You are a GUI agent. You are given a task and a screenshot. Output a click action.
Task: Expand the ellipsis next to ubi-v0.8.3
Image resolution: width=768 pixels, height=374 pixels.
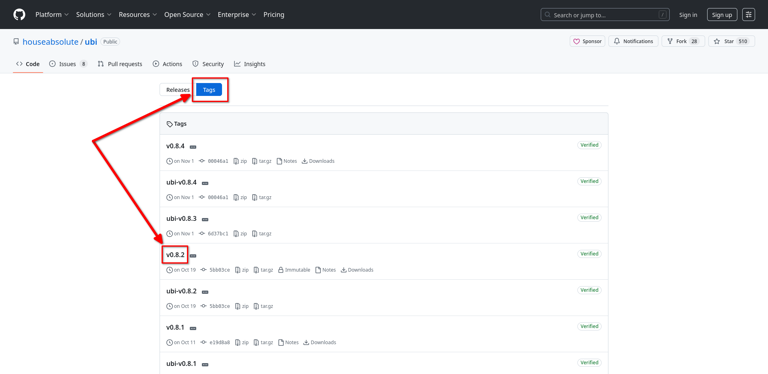point(205,219)
